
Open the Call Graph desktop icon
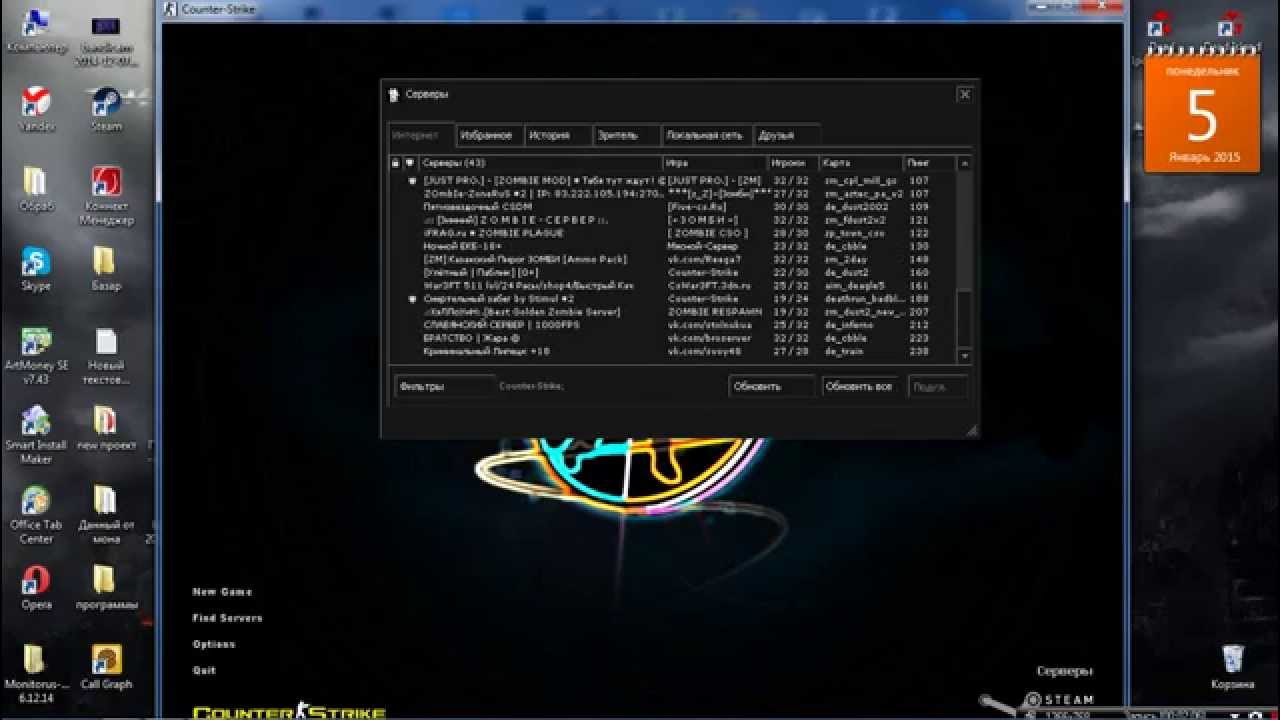coord(107,667)
